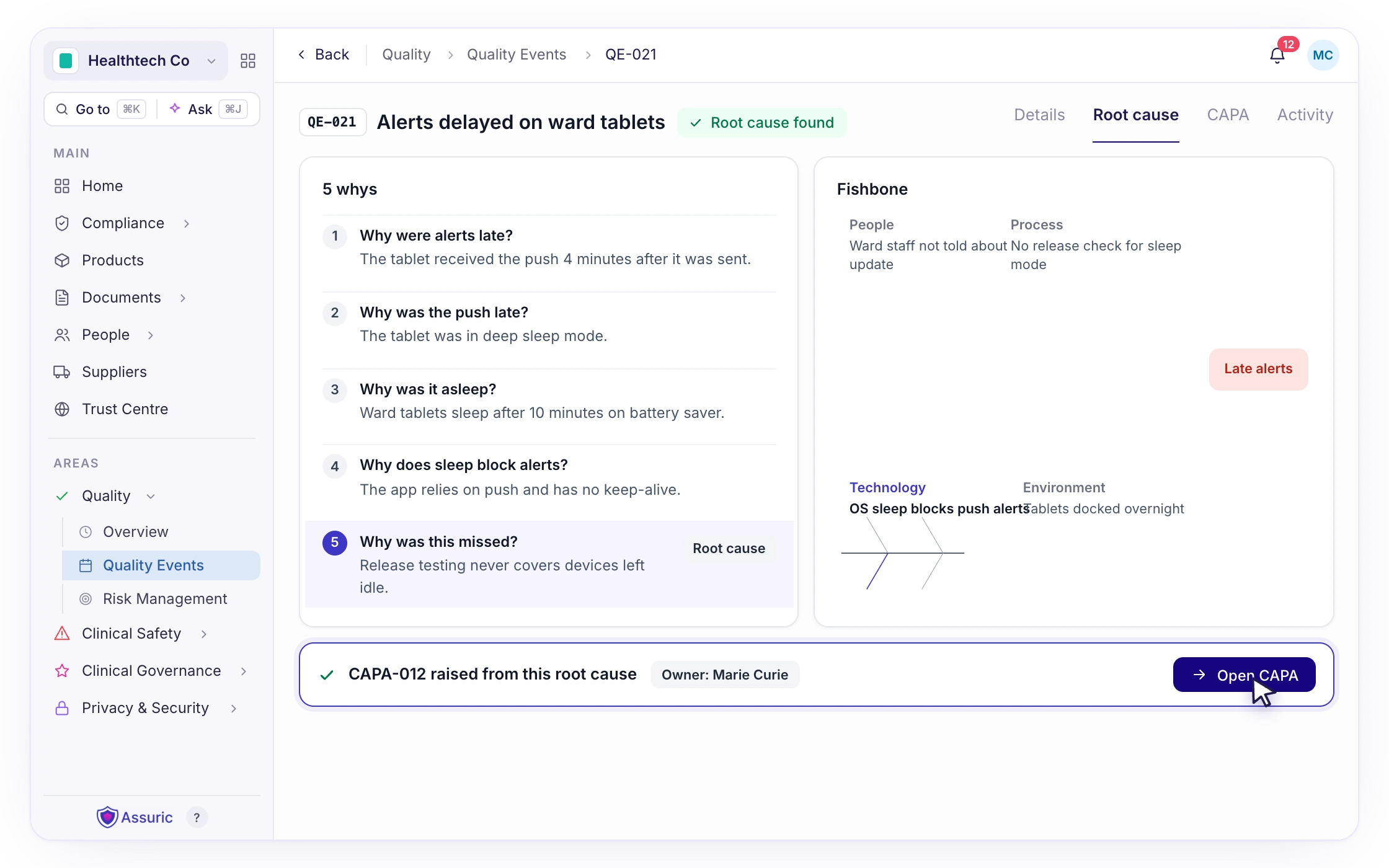Switch to the CAPA tab
This screenshot has width=1389, height=868.
coord(1228,115)
